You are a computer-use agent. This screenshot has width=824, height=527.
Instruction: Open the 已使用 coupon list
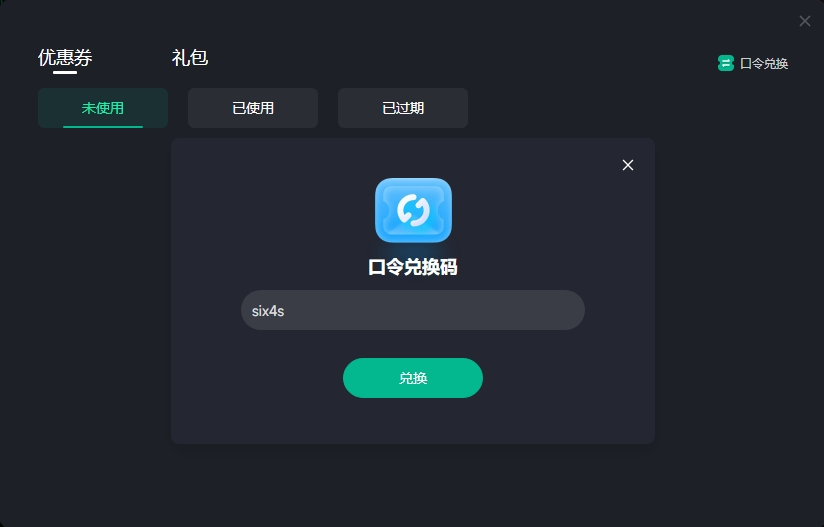coord(253,108)
